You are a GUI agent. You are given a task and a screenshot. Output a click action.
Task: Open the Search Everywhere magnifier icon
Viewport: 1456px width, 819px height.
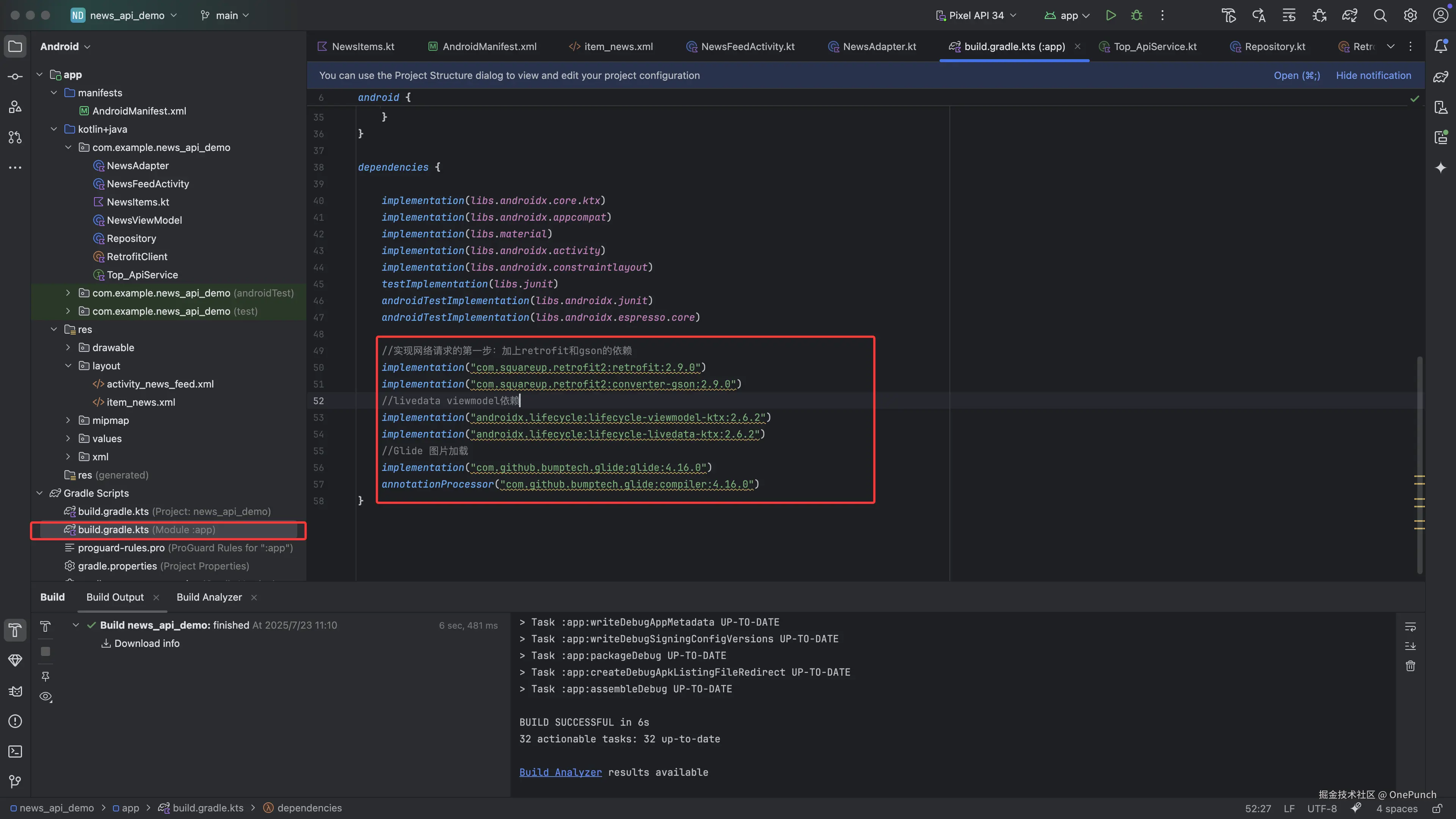[1380, 15]
